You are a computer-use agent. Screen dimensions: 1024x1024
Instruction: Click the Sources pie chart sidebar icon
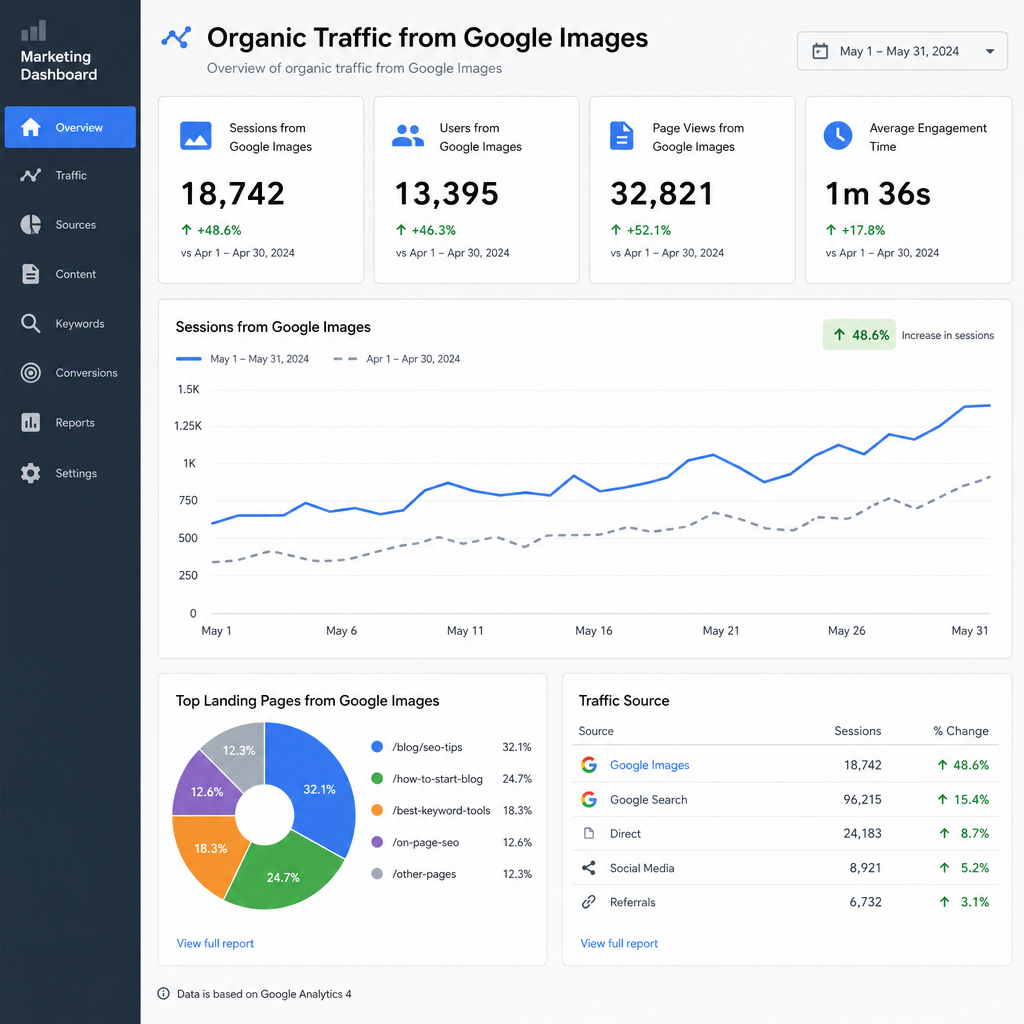(31, 225)
